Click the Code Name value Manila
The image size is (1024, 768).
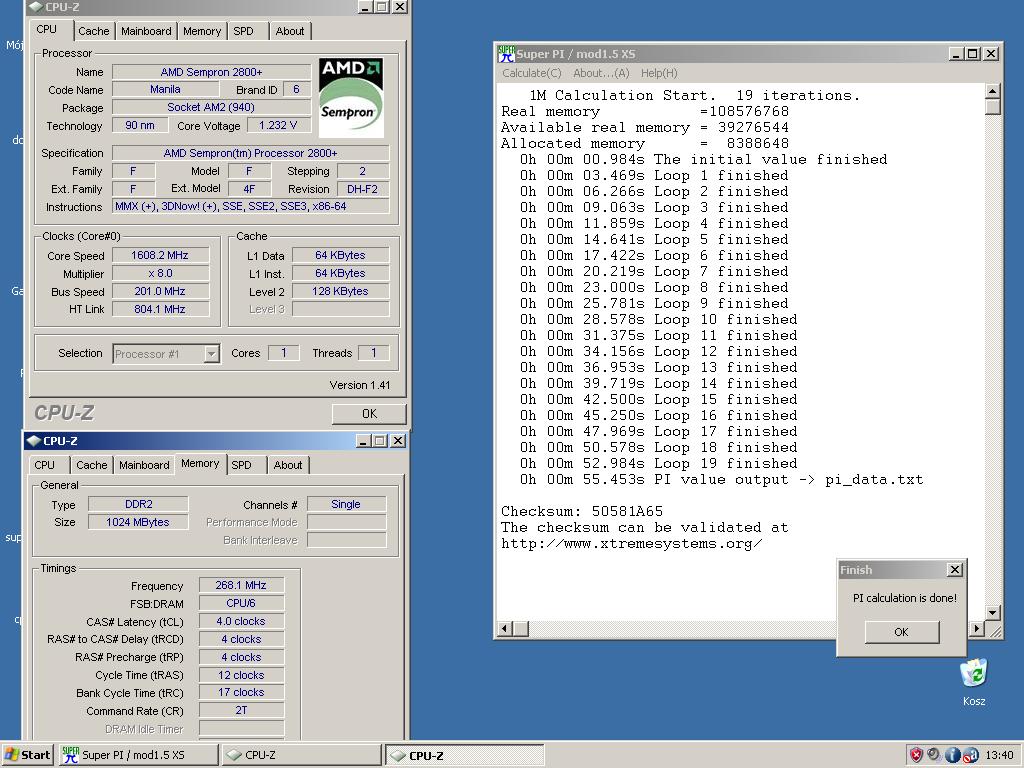coord(165,89)
